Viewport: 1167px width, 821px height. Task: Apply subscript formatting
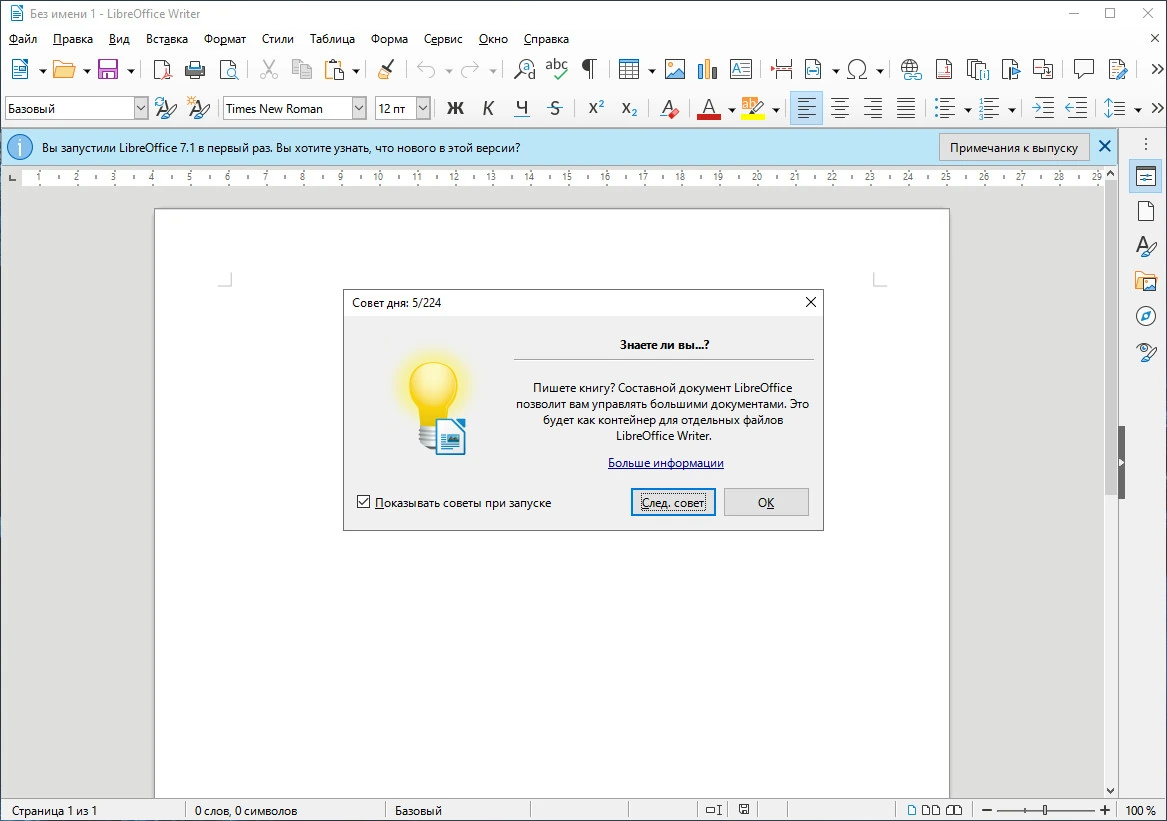pyautogui.click(x=630, y=109)
